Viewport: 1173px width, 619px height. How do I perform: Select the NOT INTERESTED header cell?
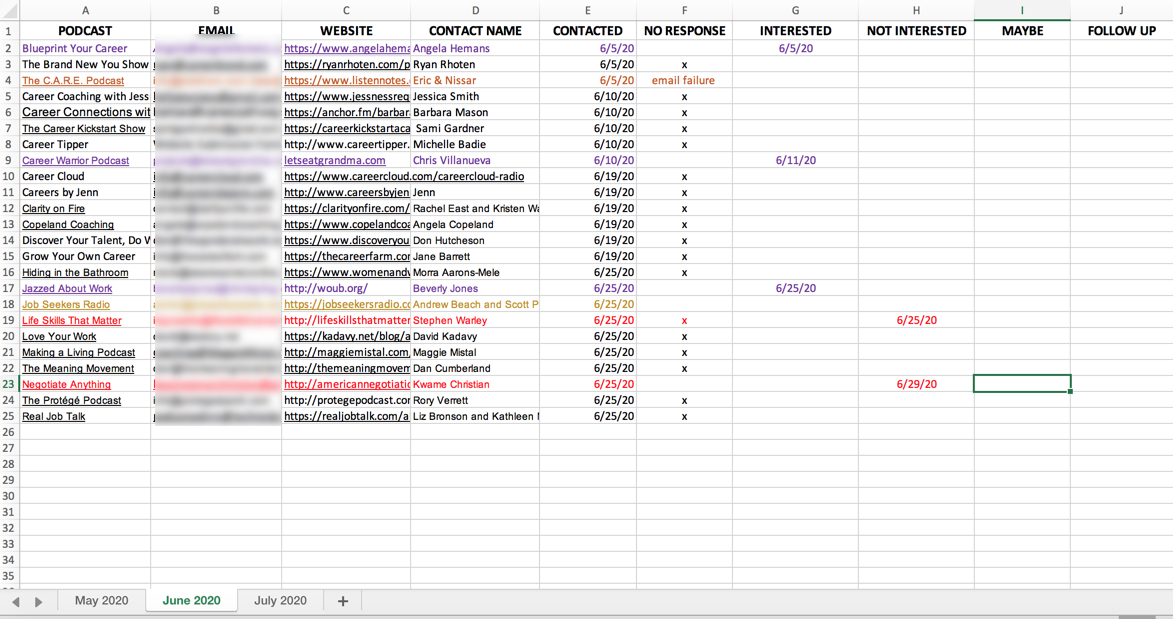[x=916, y=31]
